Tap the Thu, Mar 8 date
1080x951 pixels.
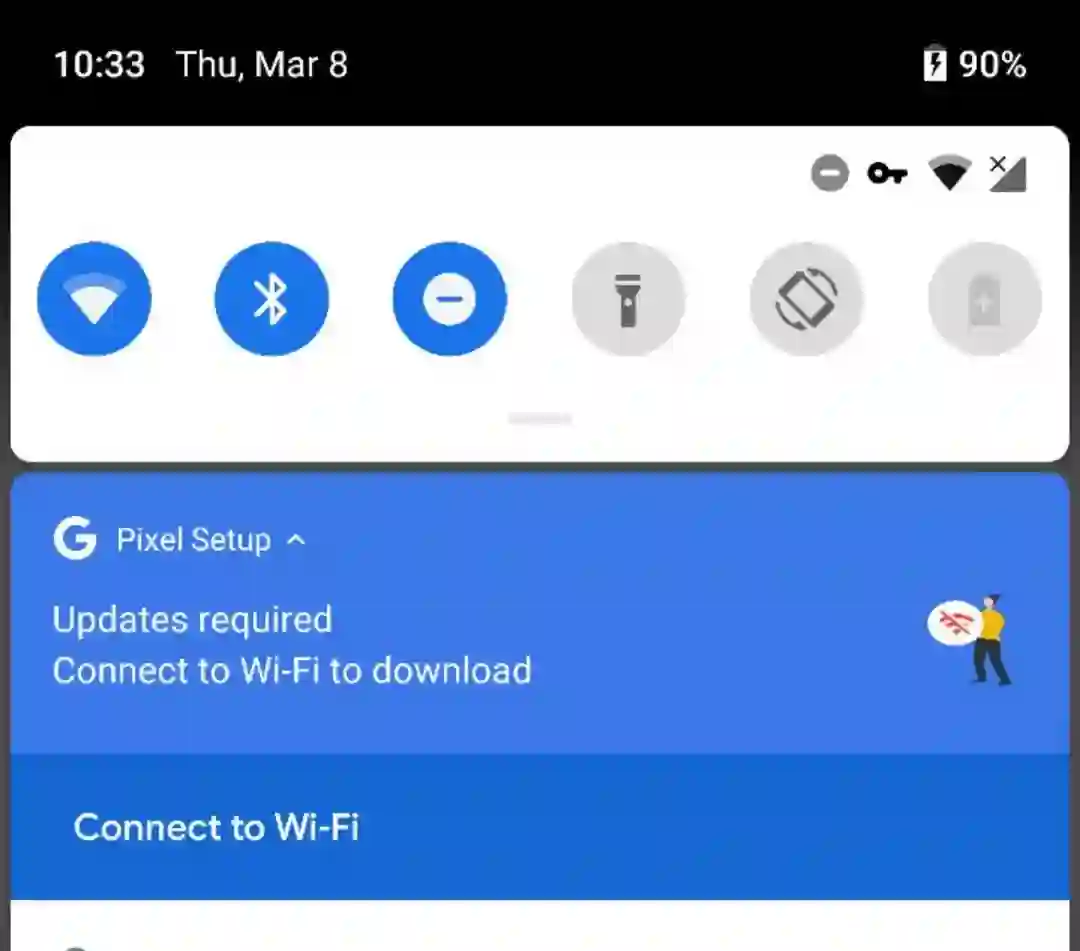262,65
